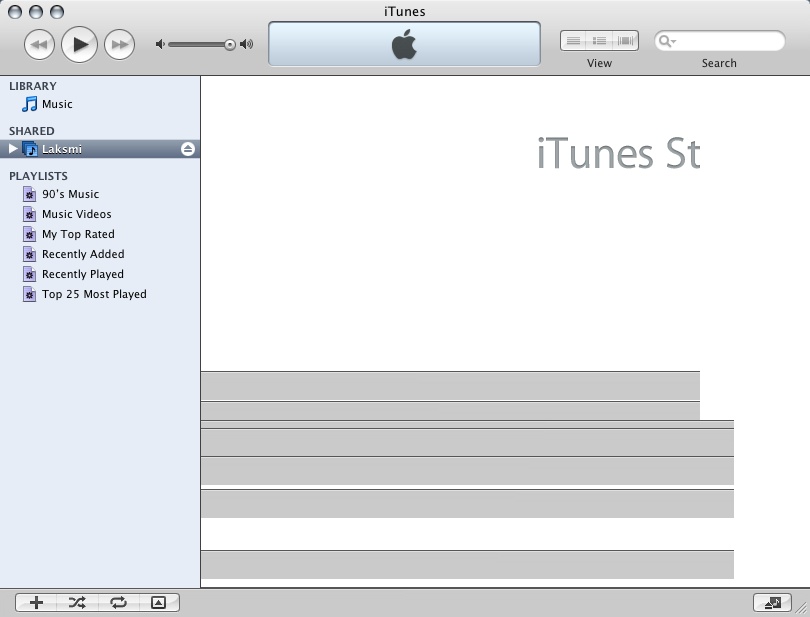Skip forward to the next track
The image size is (810, 617).
[119, 45]
